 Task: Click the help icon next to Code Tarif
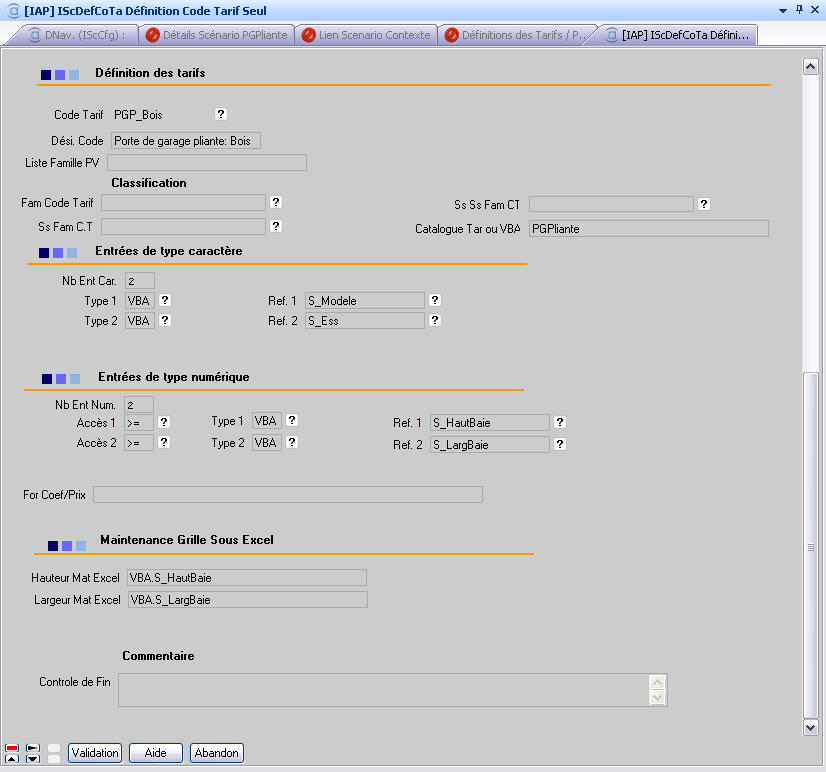pos(221,114)
